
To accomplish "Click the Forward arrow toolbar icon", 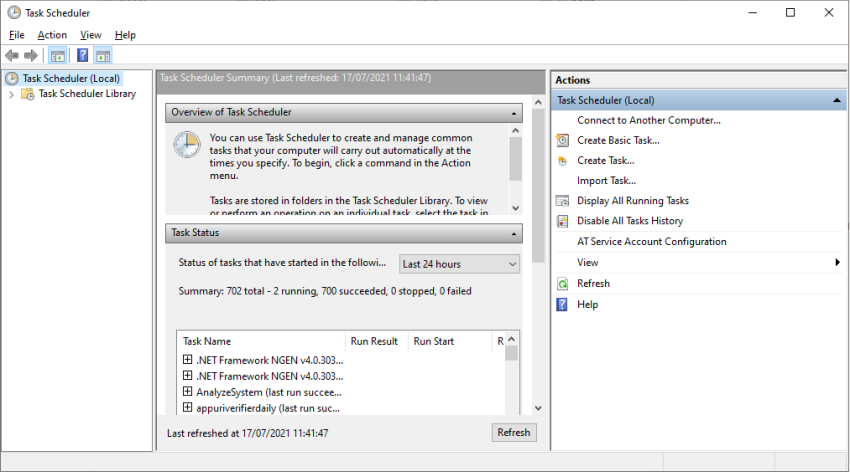I will coord(31,55).
